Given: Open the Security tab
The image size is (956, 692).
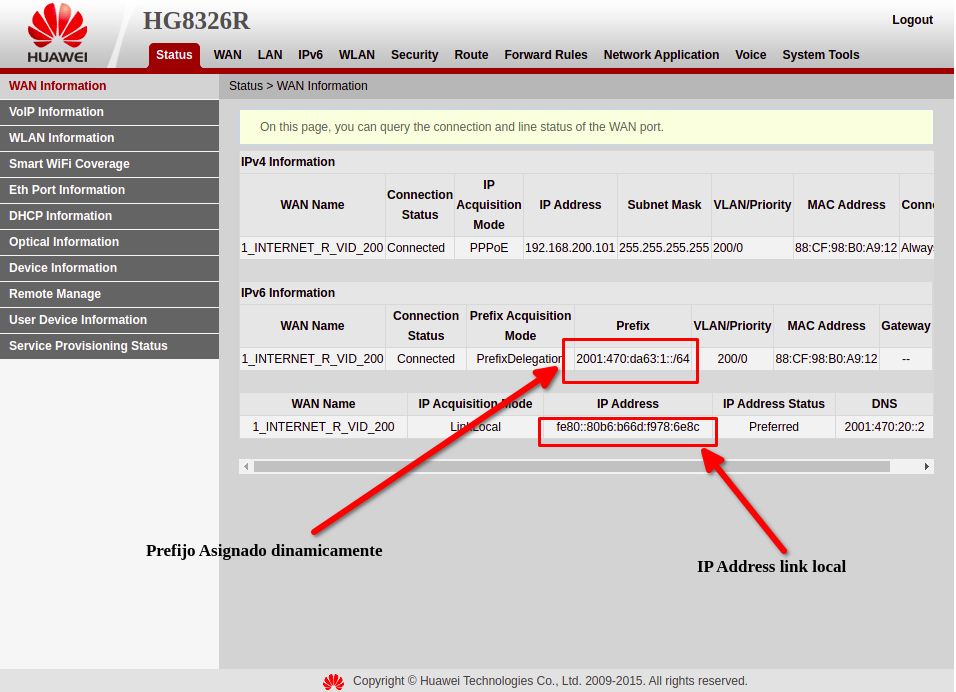Looking at the screenshot, I should [414, 55].
